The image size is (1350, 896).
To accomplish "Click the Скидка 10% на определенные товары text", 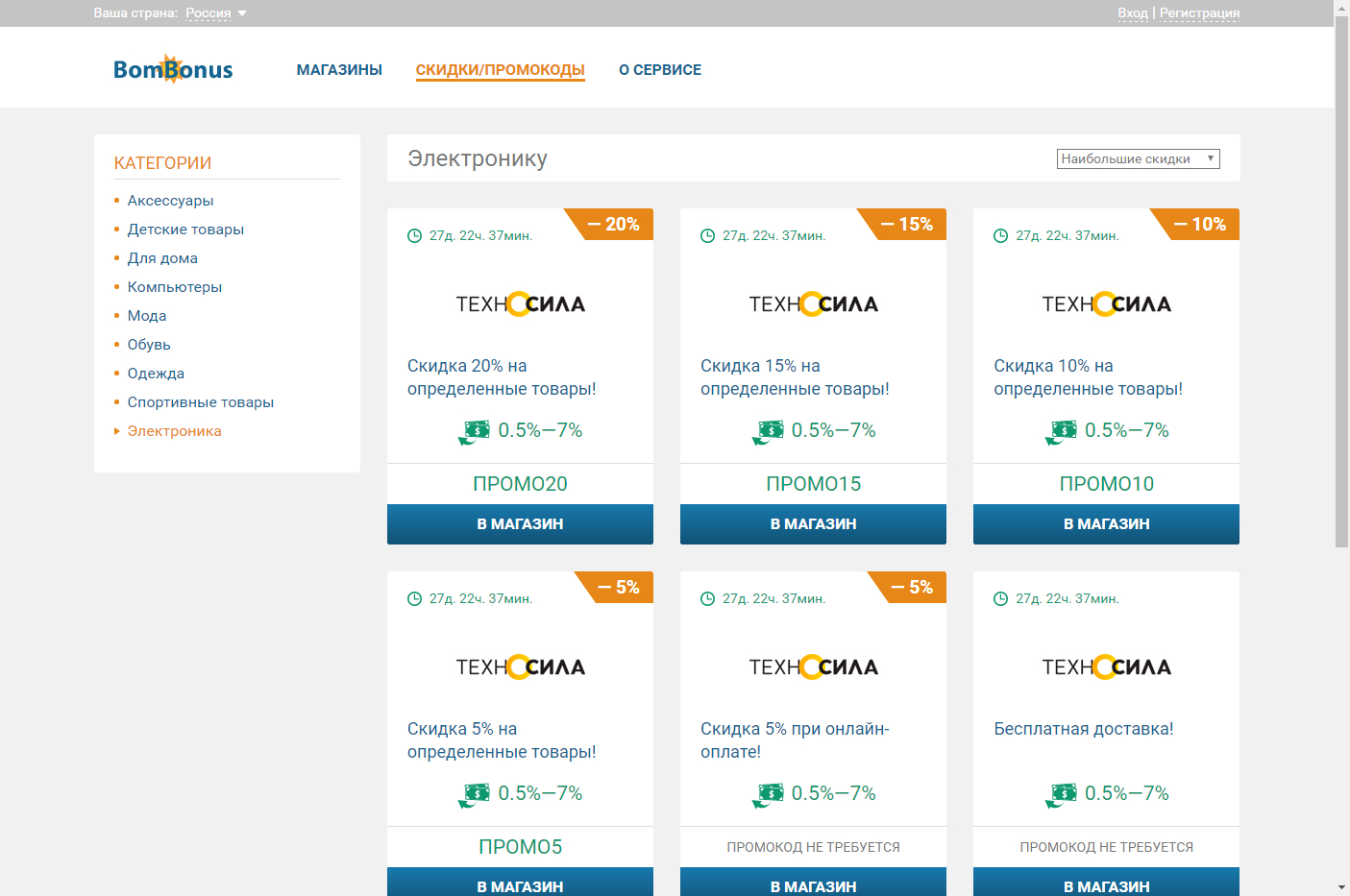I will 1088,377.
